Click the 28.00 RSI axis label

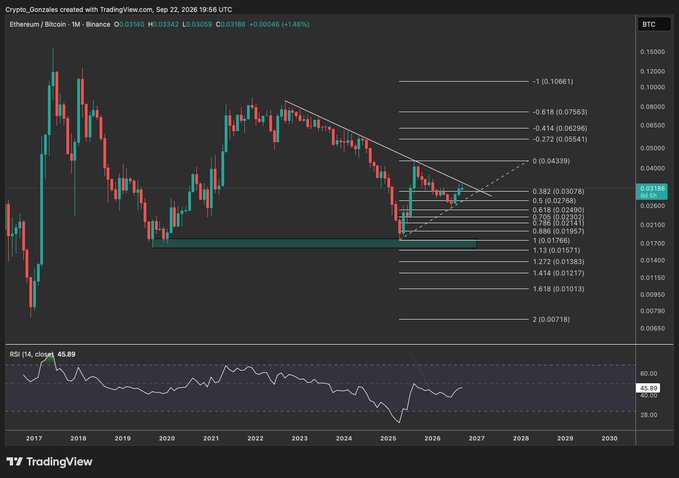click(648, 415)
